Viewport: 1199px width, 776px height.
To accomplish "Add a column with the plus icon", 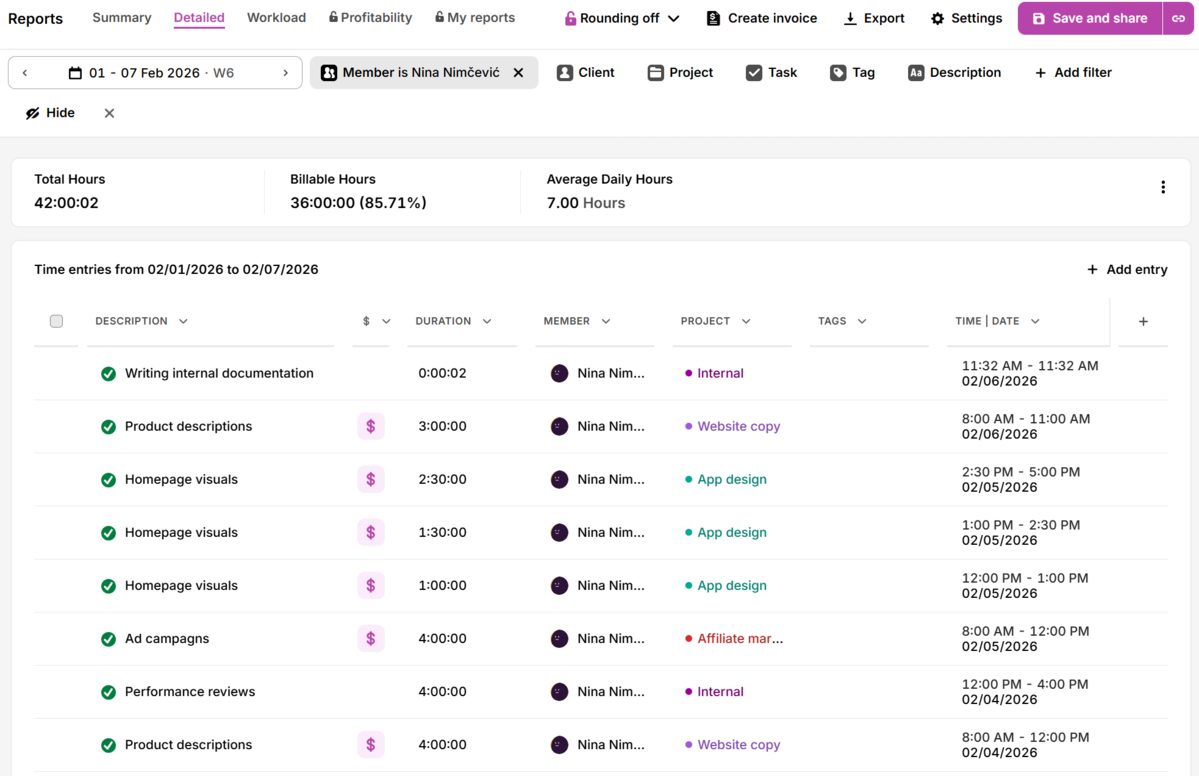I will click(1143, 321).
